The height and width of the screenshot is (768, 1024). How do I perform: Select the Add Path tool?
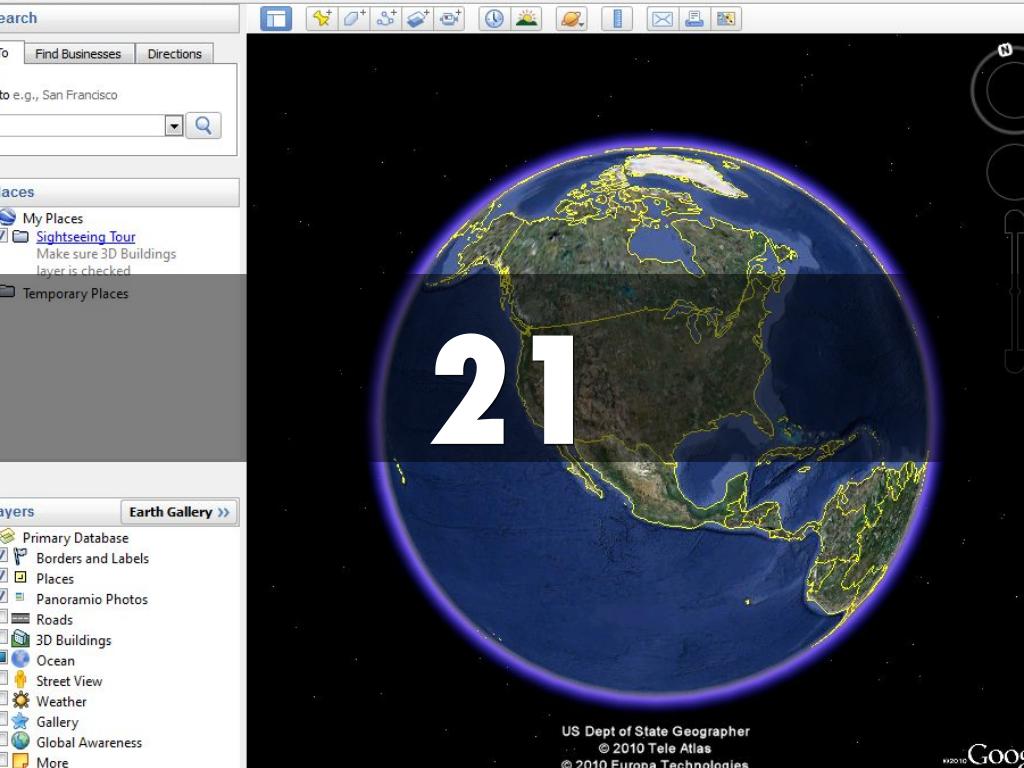386,18
